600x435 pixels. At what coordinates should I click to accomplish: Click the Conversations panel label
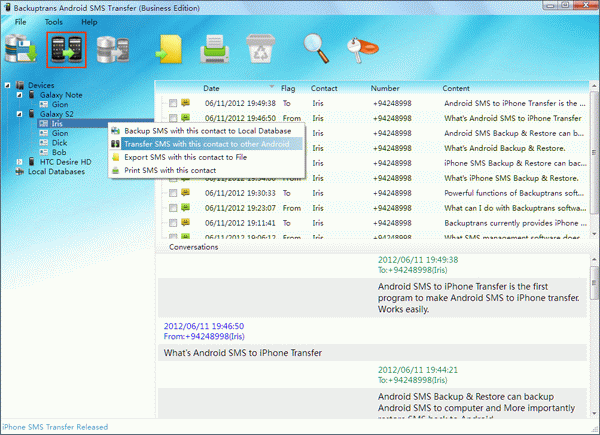(x=194, y=247)
